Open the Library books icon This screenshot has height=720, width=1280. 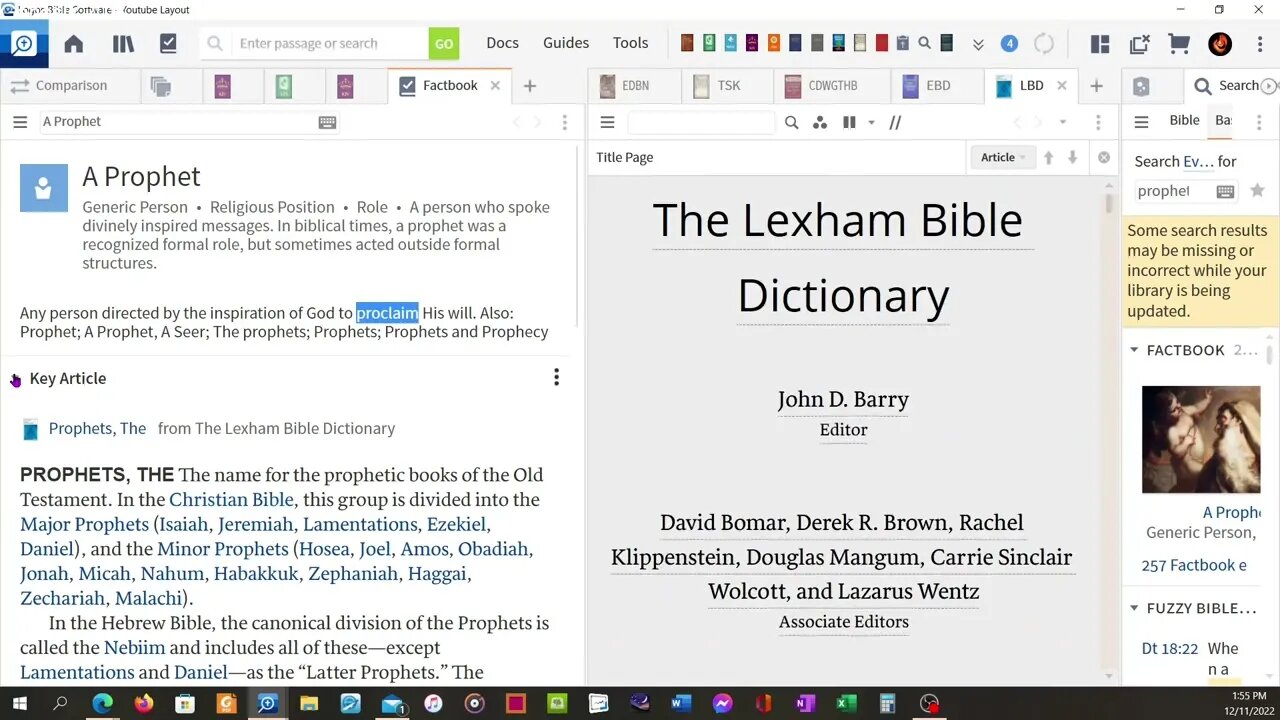point(123,43)
